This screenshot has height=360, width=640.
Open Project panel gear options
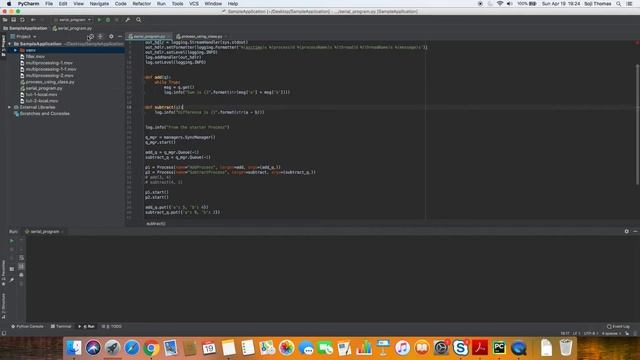(111, 37)
